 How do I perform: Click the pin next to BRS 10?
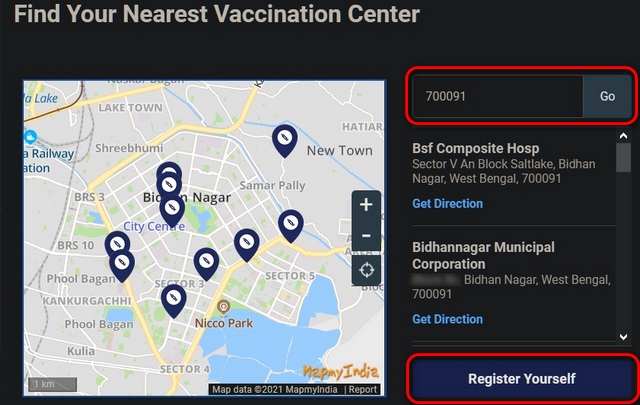coord(117,243)
